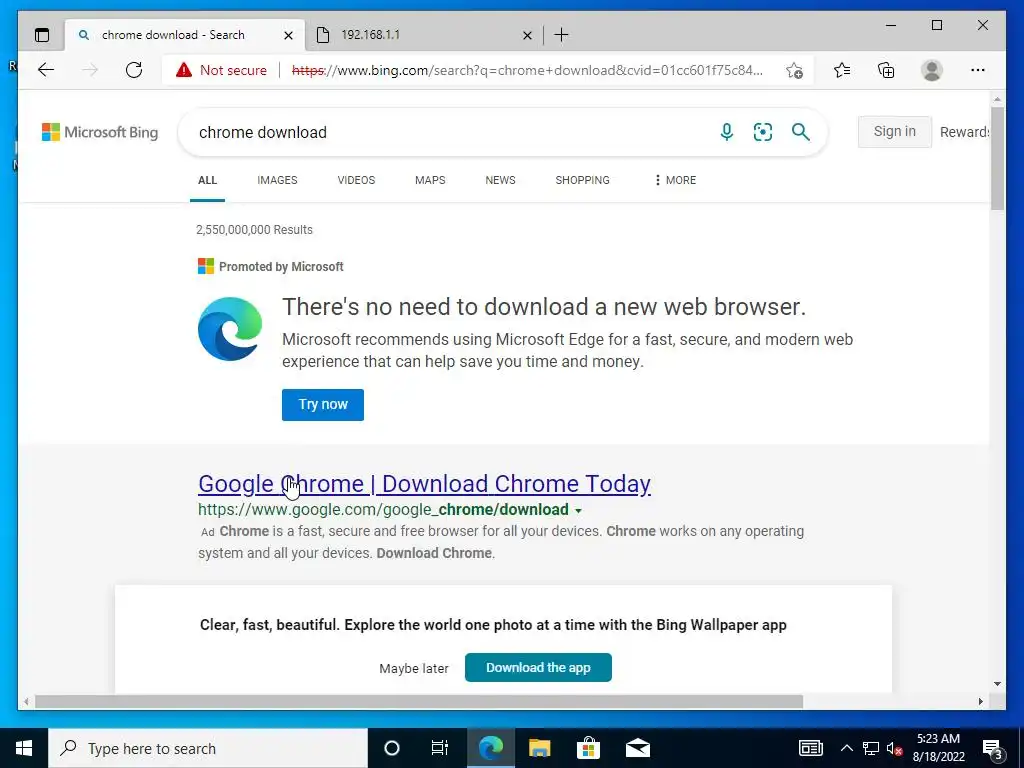Click the Not secure warning icon

[184, 70]
